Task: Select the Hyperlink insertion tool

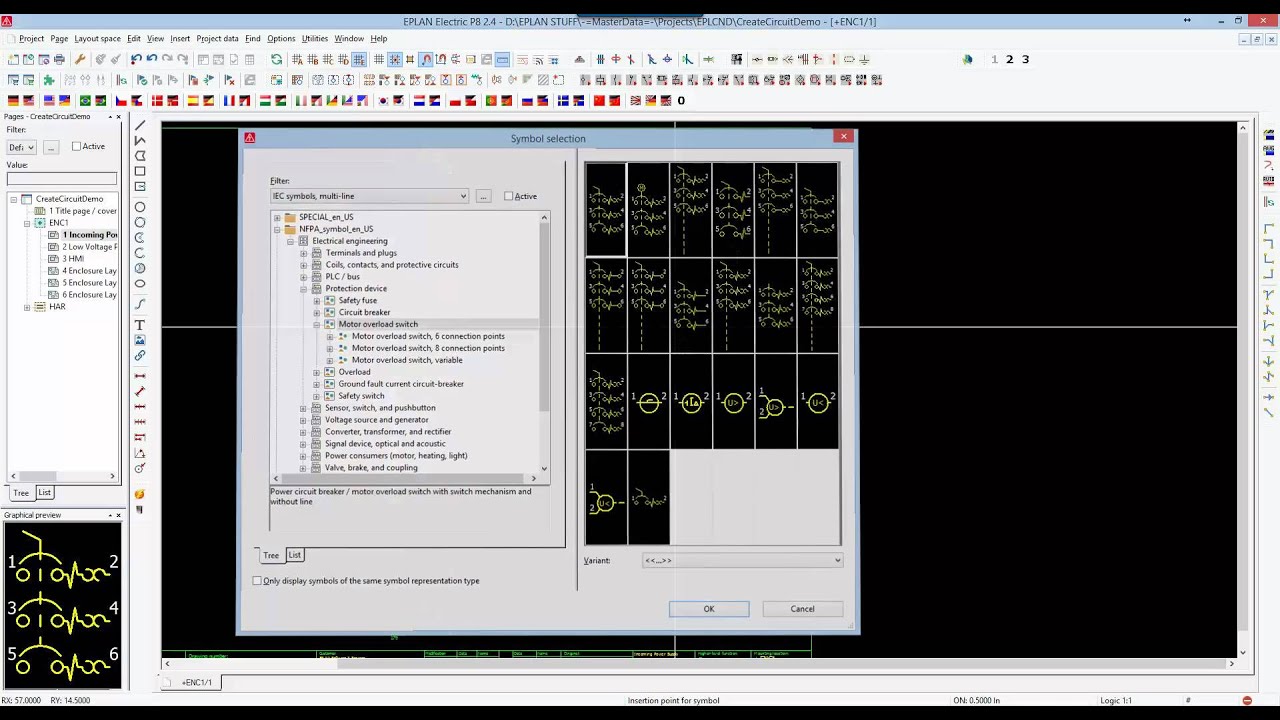Action: [140, 355]
